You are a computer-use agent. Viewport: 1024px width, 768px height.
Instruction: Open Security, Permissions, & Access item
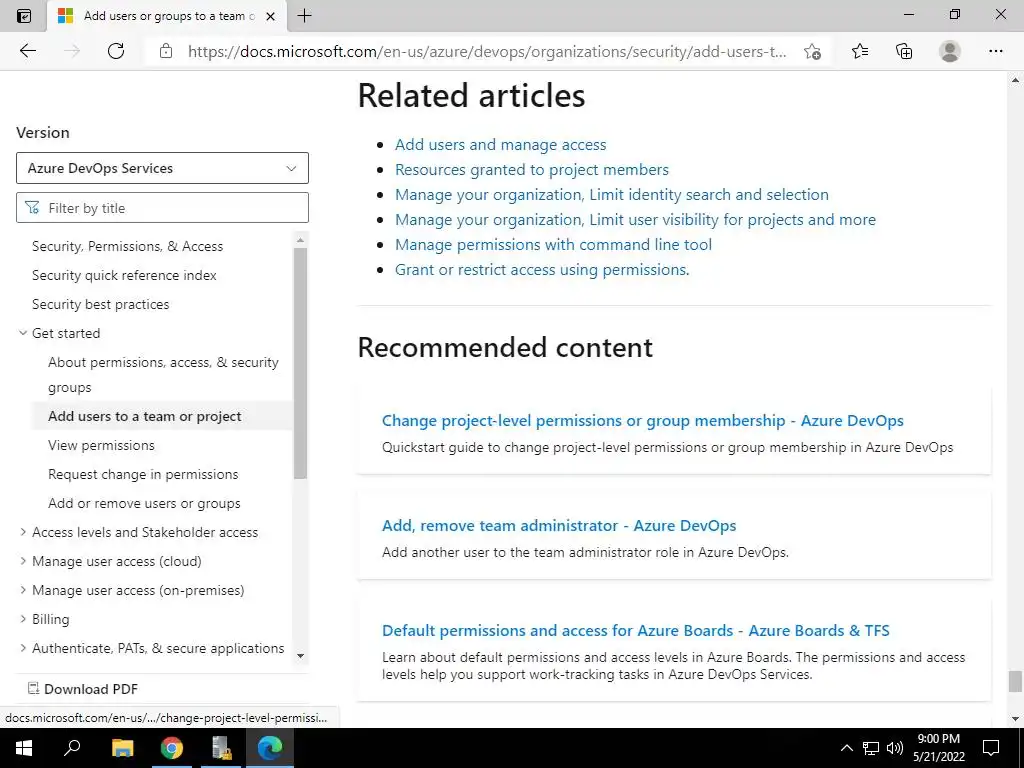click(127, 246)
